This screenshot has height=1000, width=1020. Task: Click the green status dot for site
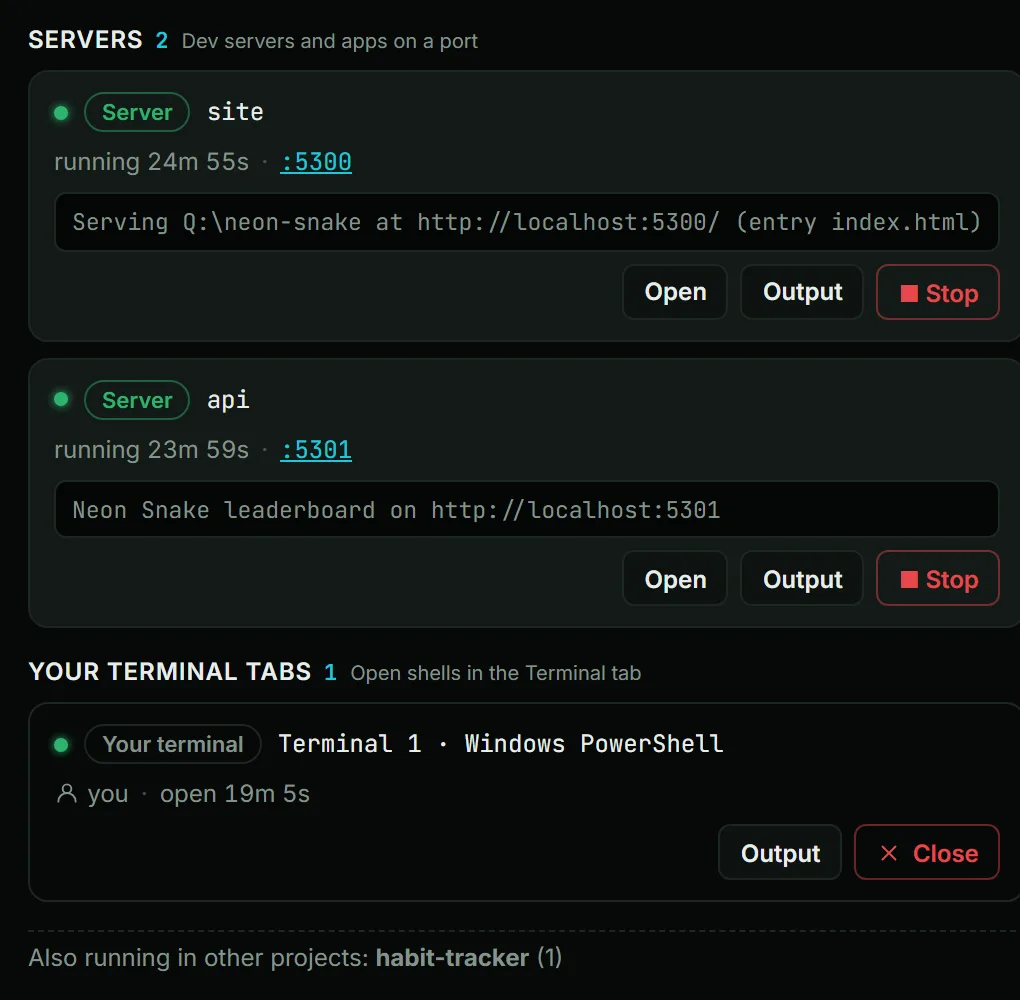click(61, 113)
